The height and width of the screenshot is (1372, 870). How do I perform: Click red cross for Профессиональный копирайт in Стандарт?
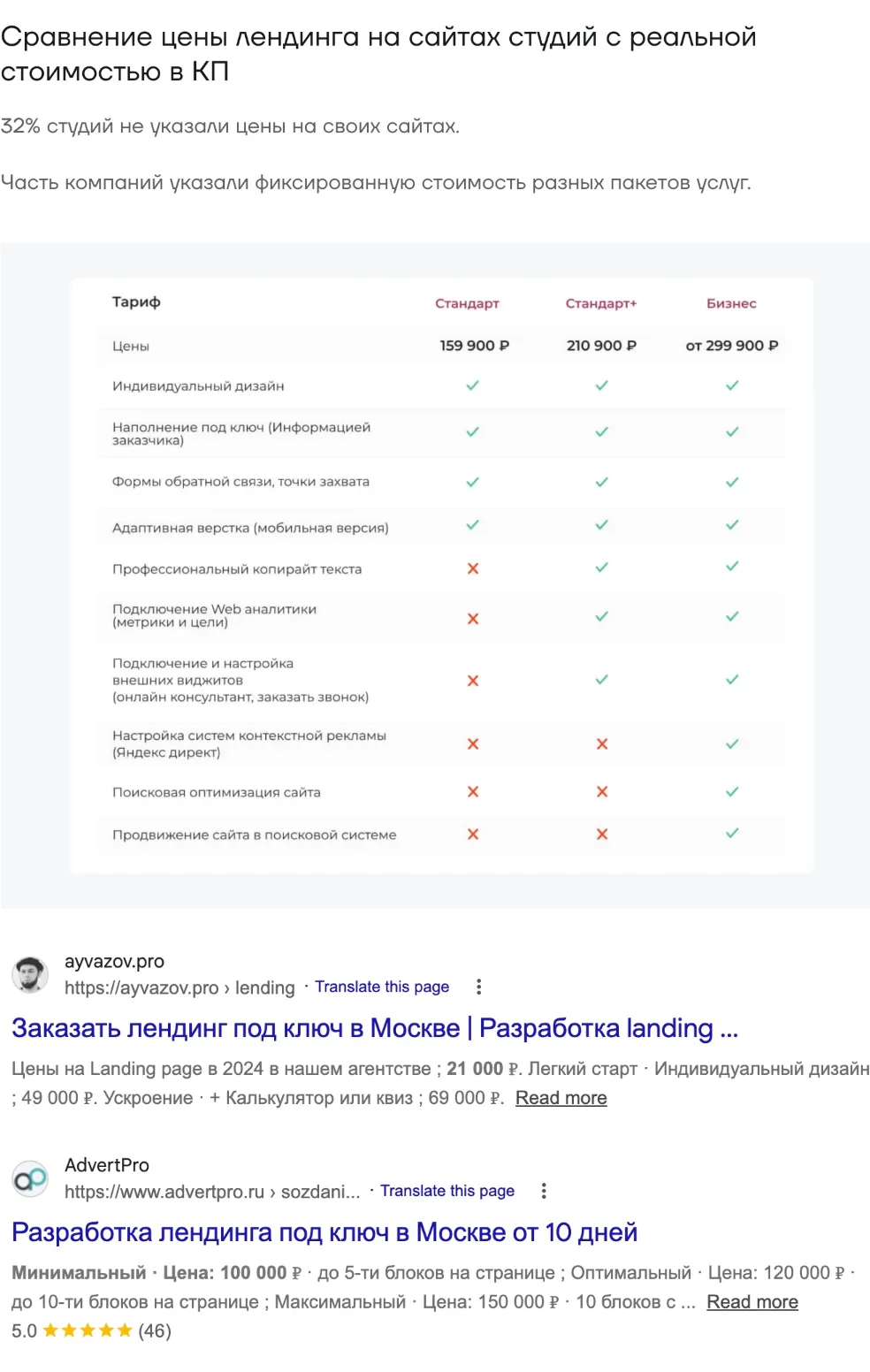pyautogui.click(x=473, y=568)
